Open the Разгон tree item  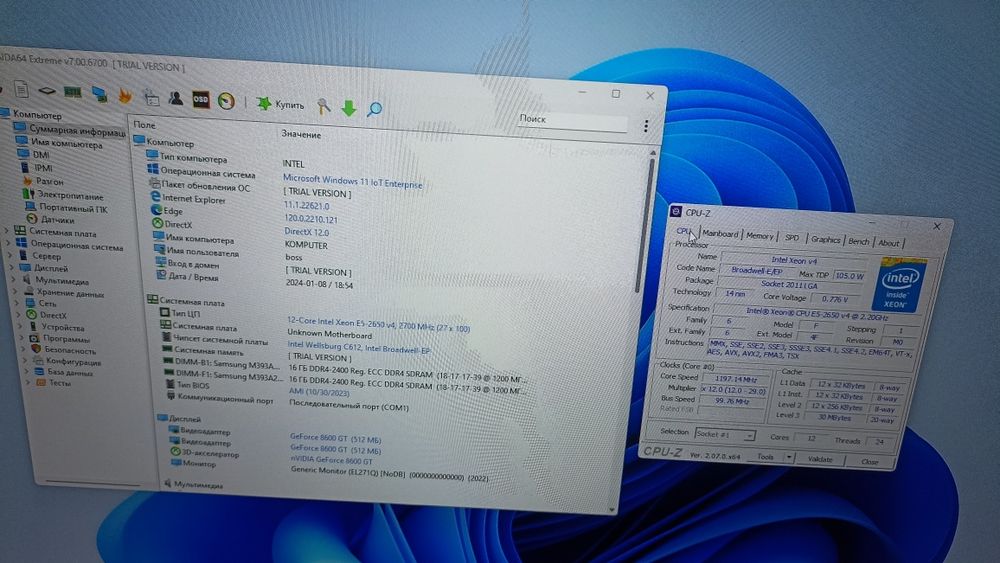click(49, 182)
